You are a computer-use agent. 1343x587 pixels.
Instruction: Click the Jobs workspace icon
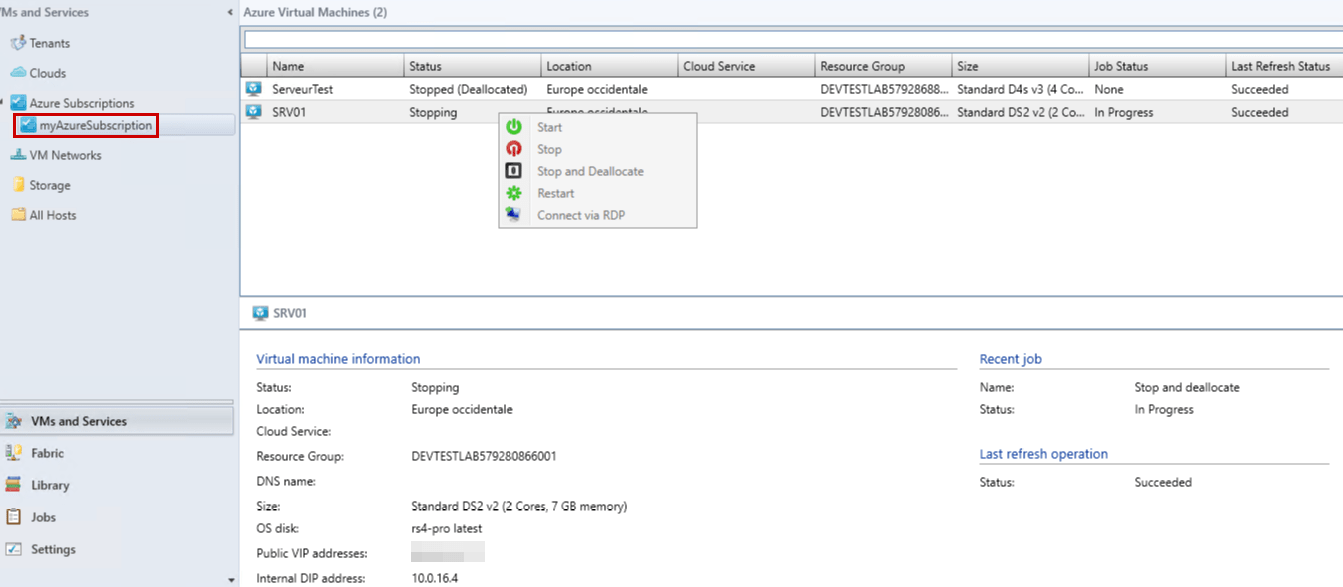pos(14,517)
